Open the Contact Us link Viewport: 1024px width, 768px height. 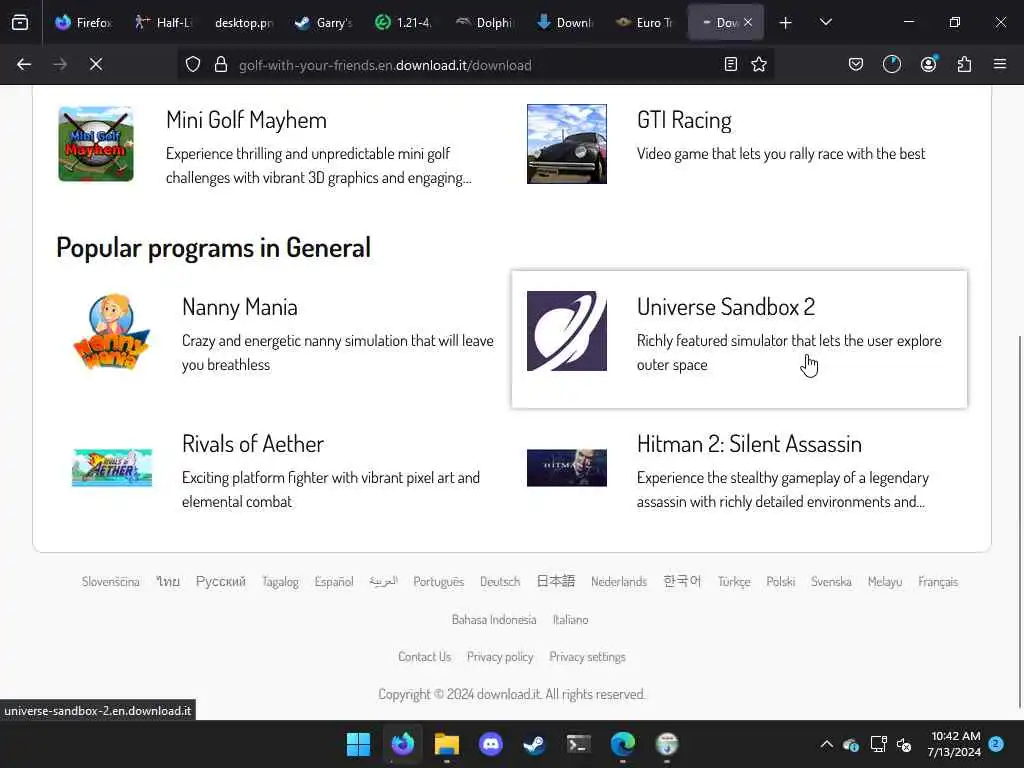point(424,656)
